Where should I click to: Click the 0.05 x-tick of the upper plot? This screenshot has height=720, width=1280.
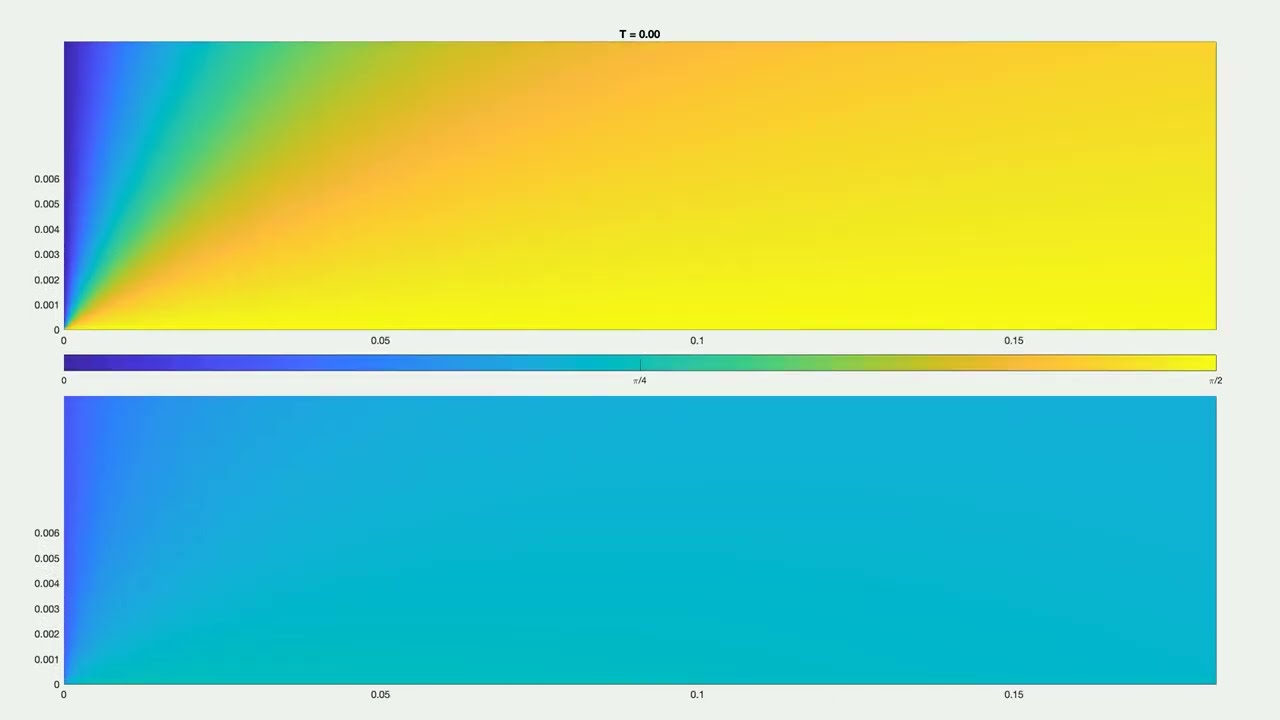380,341
